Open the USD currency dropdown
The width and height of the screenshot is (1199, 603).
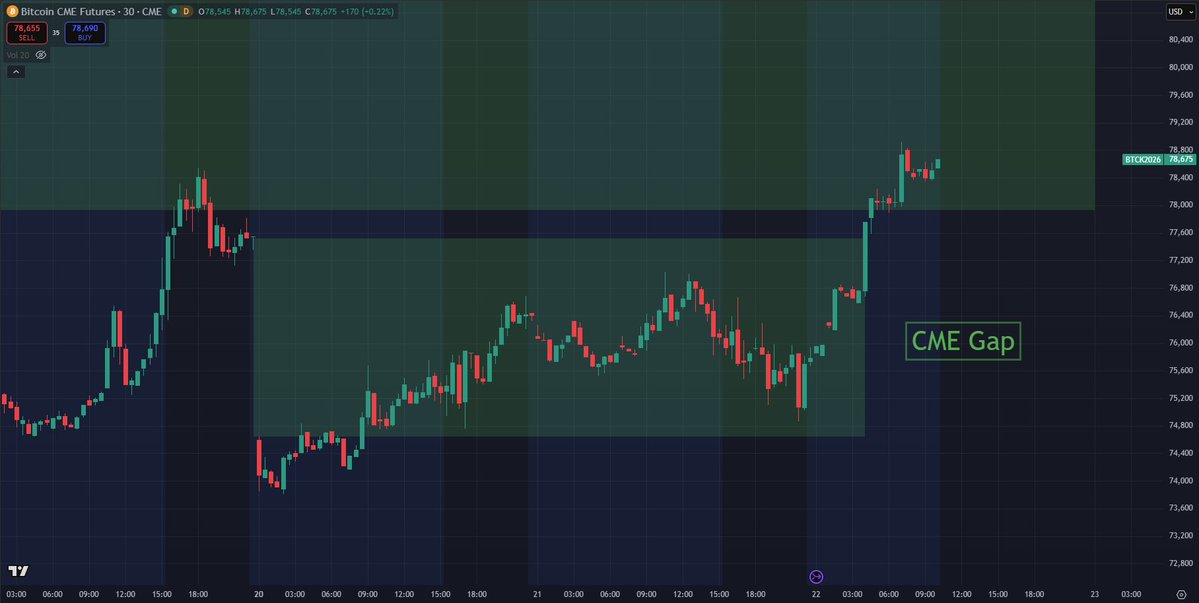click(1181, 11)
